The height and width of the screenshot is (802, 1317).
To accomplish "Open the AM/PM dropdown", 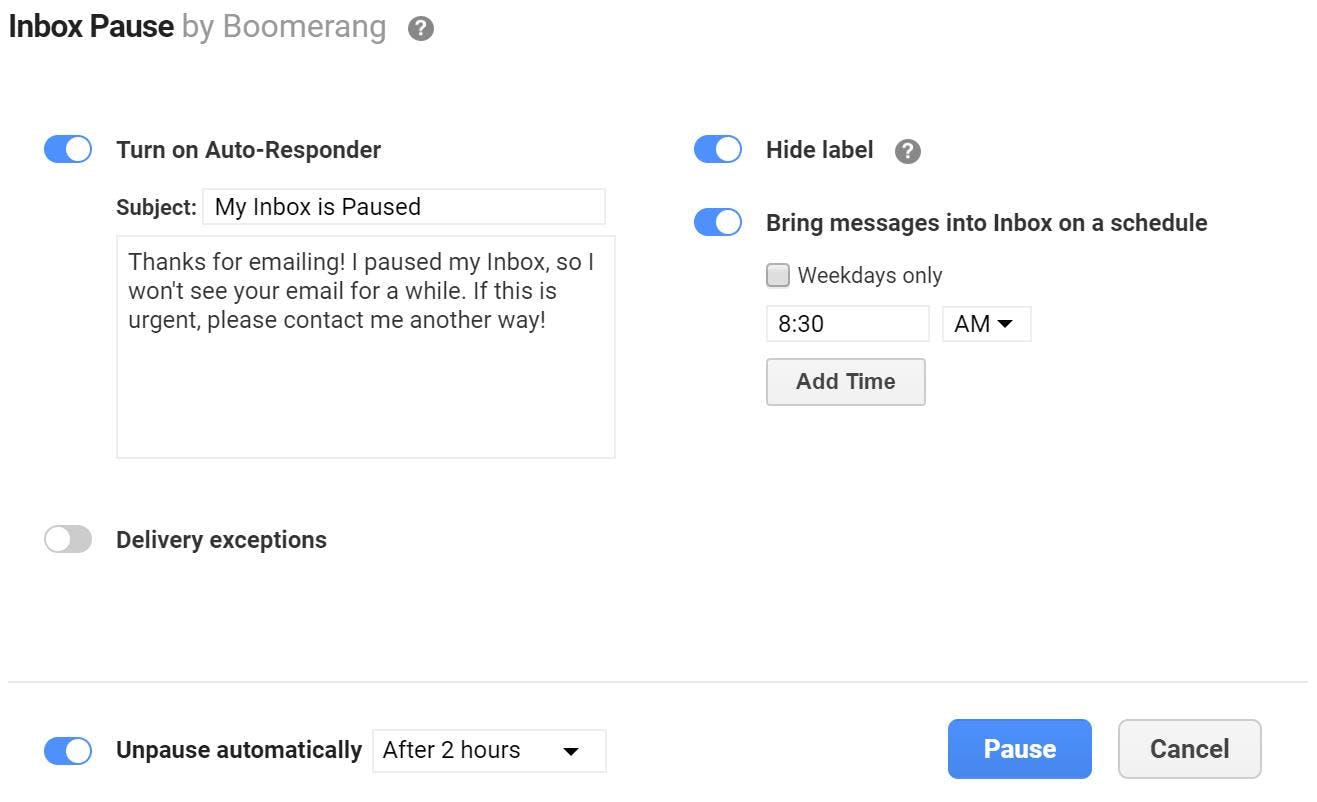I will point(986,324).
